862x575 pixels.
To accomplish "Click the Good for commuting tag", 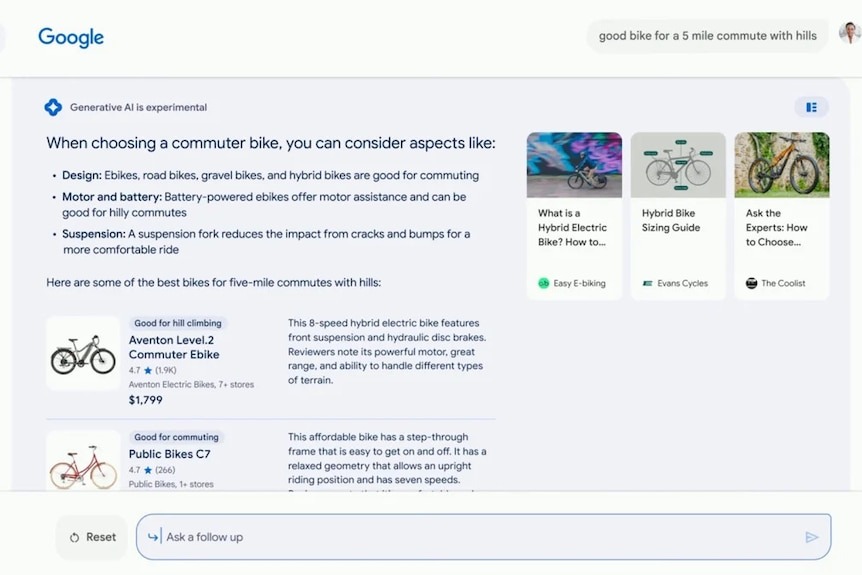I will tap(176, 437).
